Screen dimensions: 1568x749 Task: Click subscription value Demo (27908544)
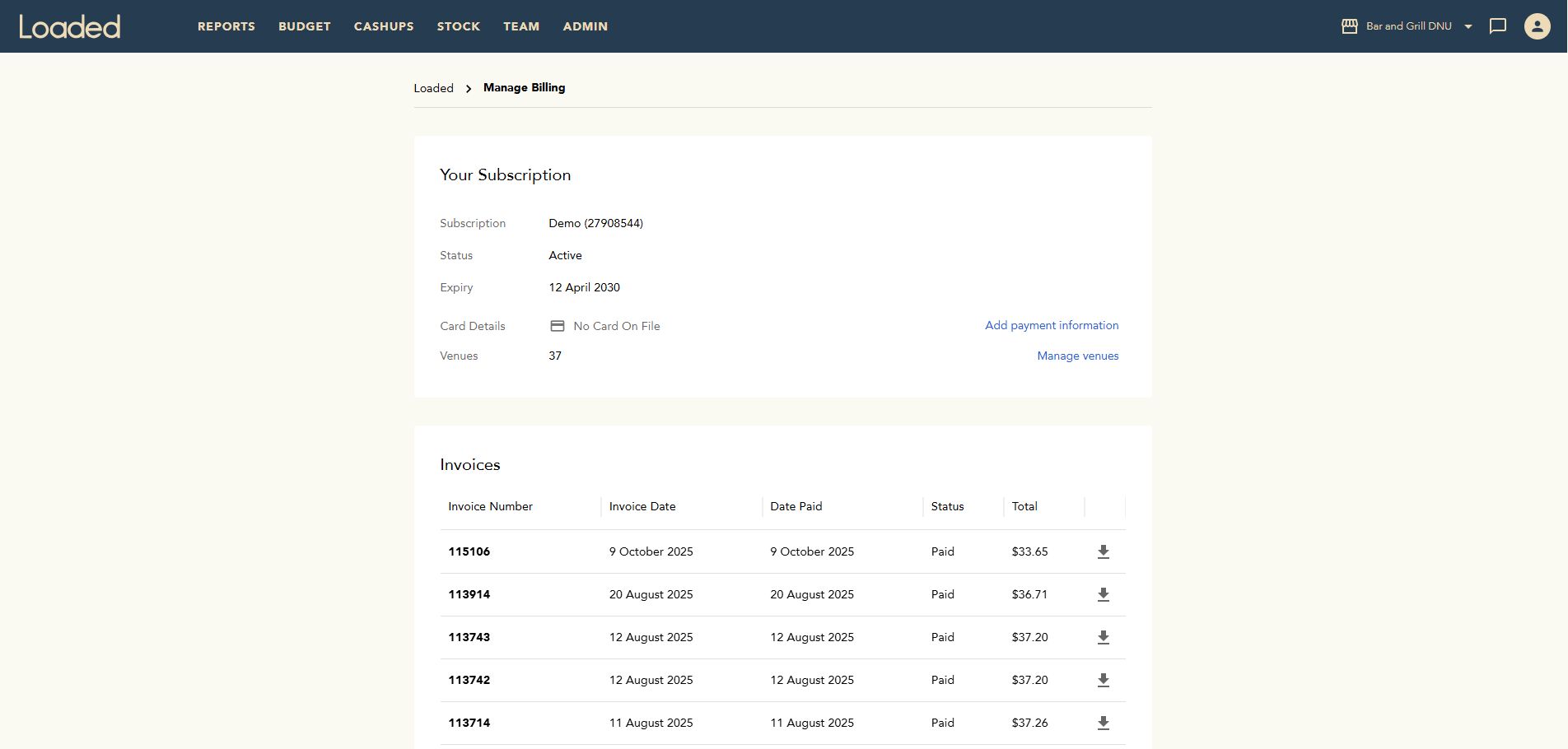(x=595, y=223)
